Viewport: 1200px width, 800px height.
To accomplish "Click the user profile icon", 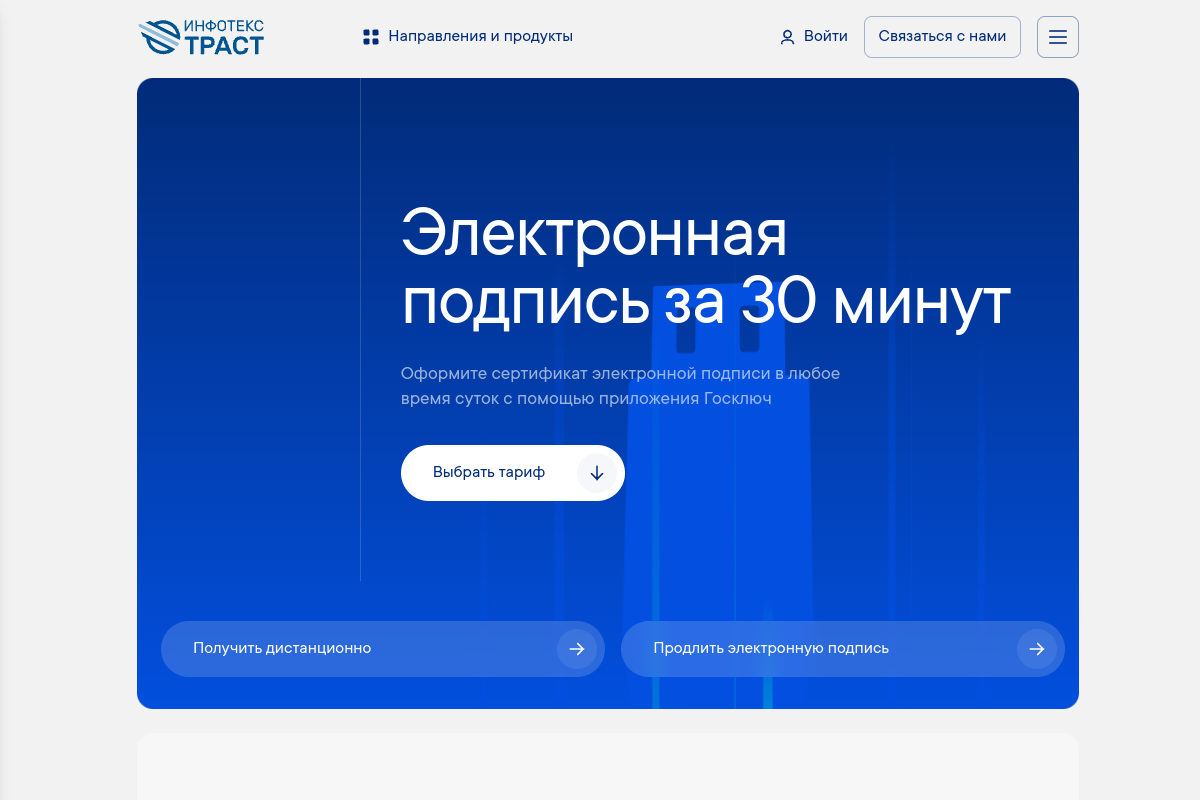I will [787, 37].
